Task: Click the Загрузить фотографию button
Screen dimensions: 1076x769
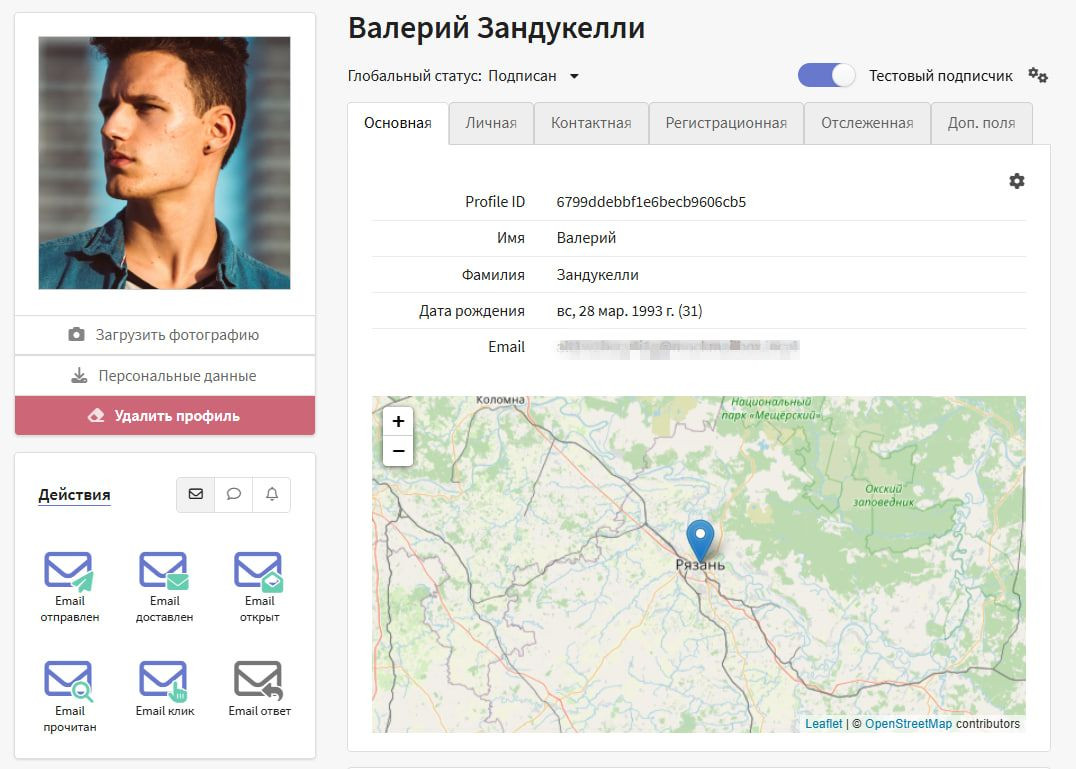Action: point(165,335)
